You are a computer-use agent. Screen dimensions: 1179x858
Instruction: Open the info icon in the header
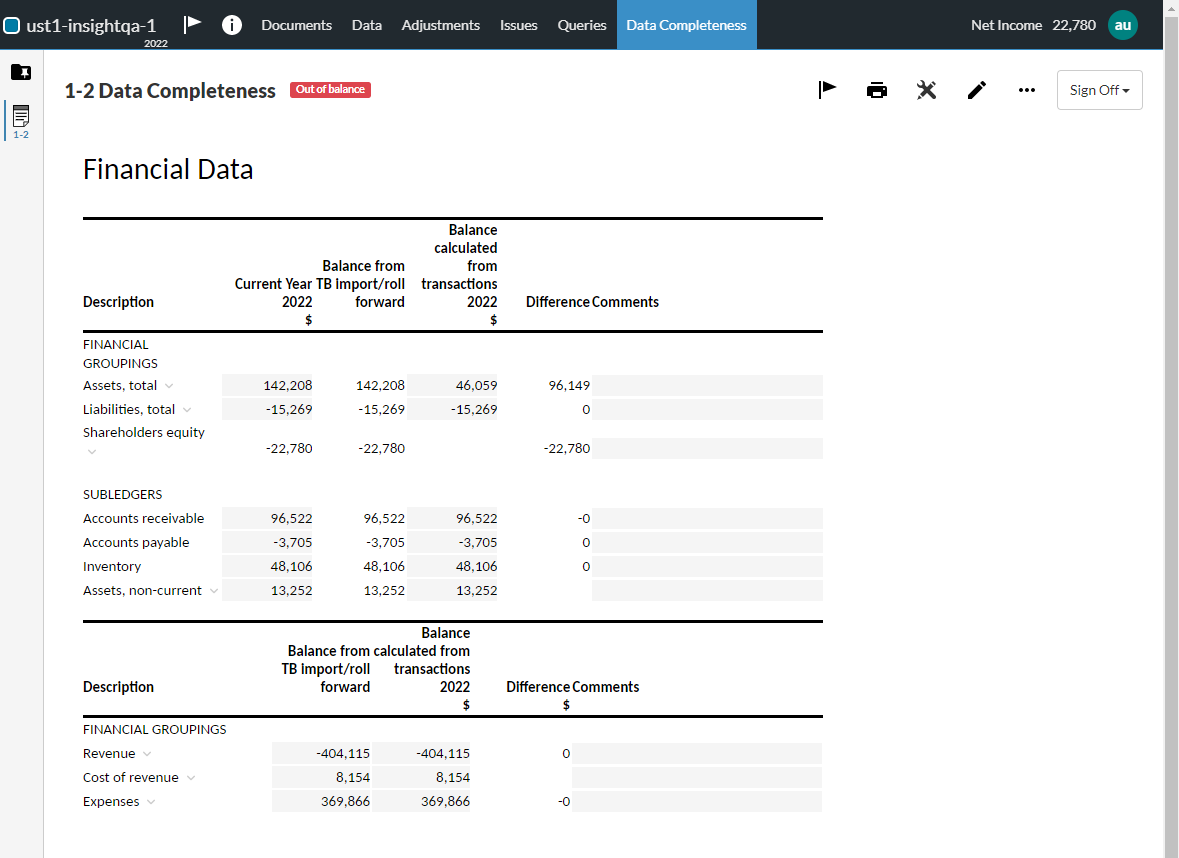tap(231, 25)
